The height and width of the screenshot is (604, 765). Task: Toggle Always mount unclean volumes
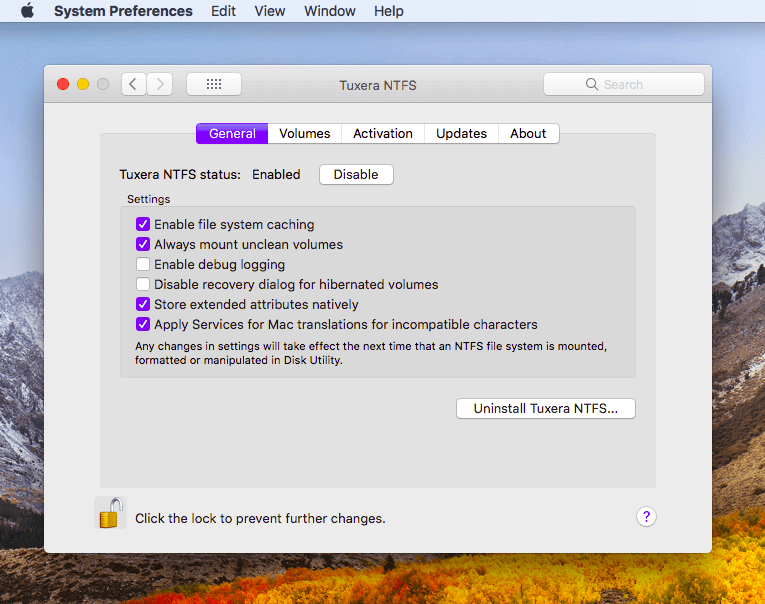143,245
